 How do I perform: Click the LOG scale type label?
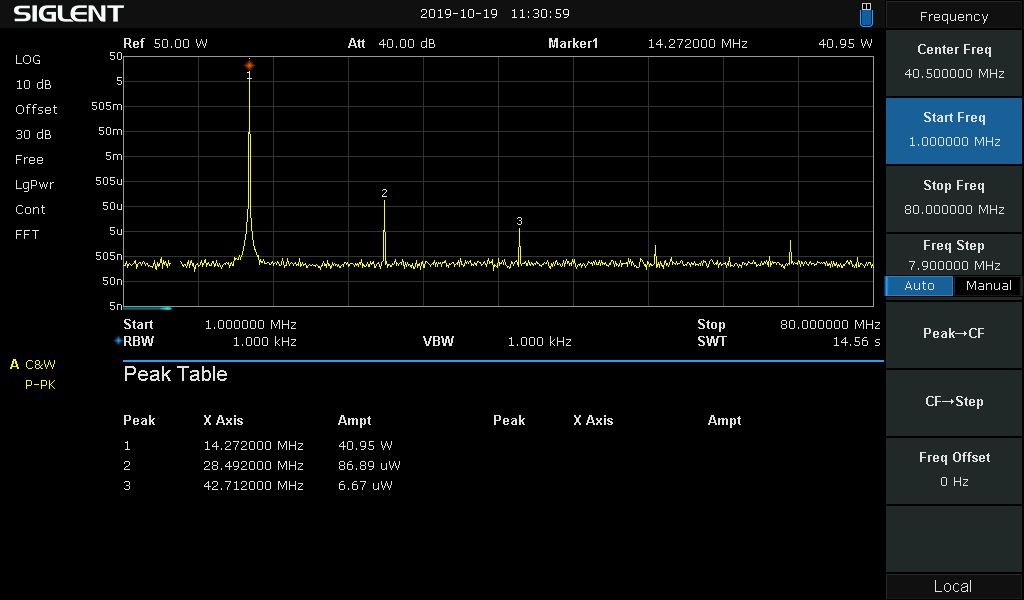27,59
